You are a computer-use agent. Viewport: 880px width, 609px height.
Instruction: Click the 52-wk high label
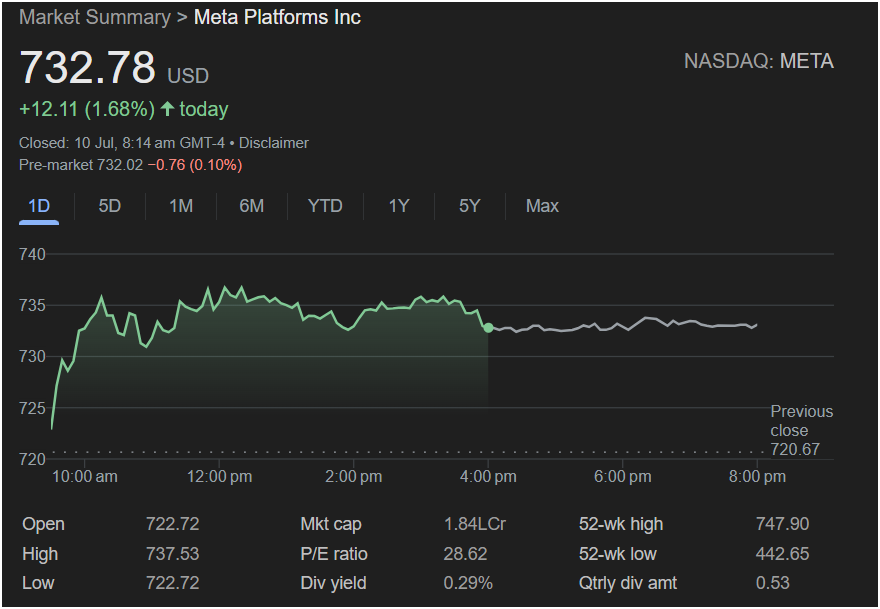click(621, 524)
